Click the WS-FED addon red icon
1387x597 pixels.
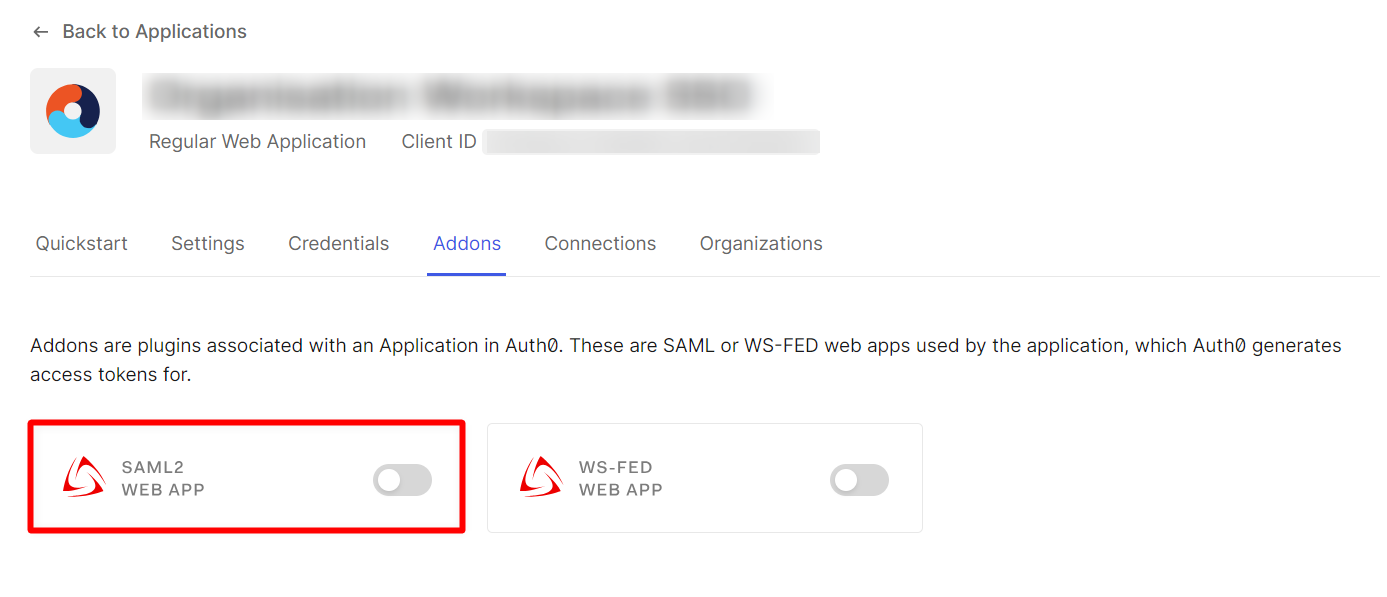click(541, 477)
